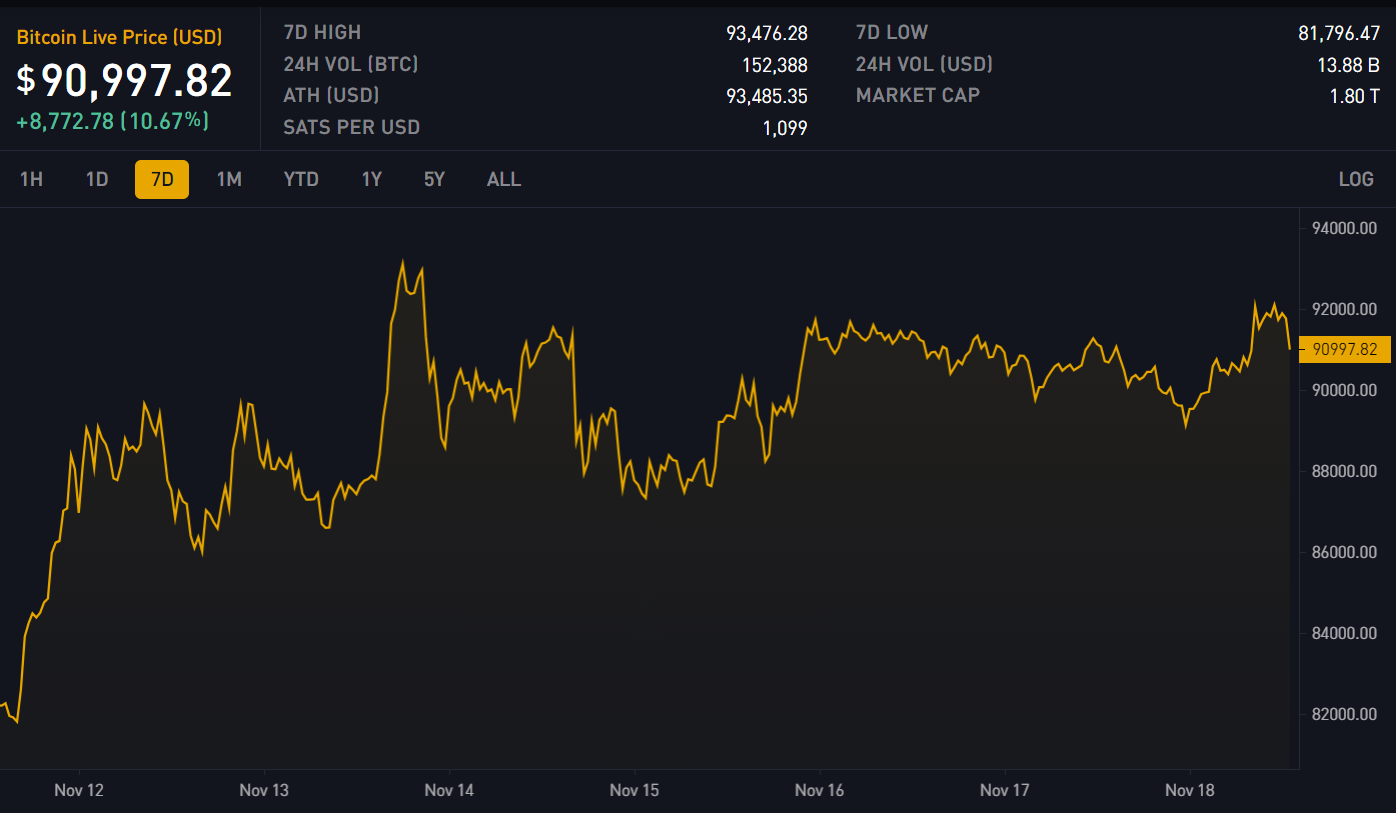Change chart range to 1M
The height and width of the screenshot is (813, 1396).
pyautogui.click(x=229, y=180)
